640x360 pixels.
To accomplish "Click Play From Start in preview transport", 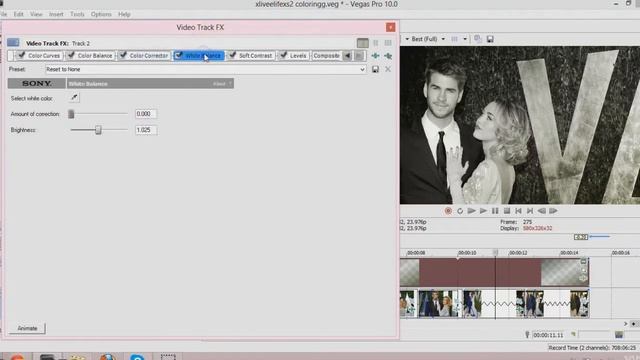I will pos(471,211).
